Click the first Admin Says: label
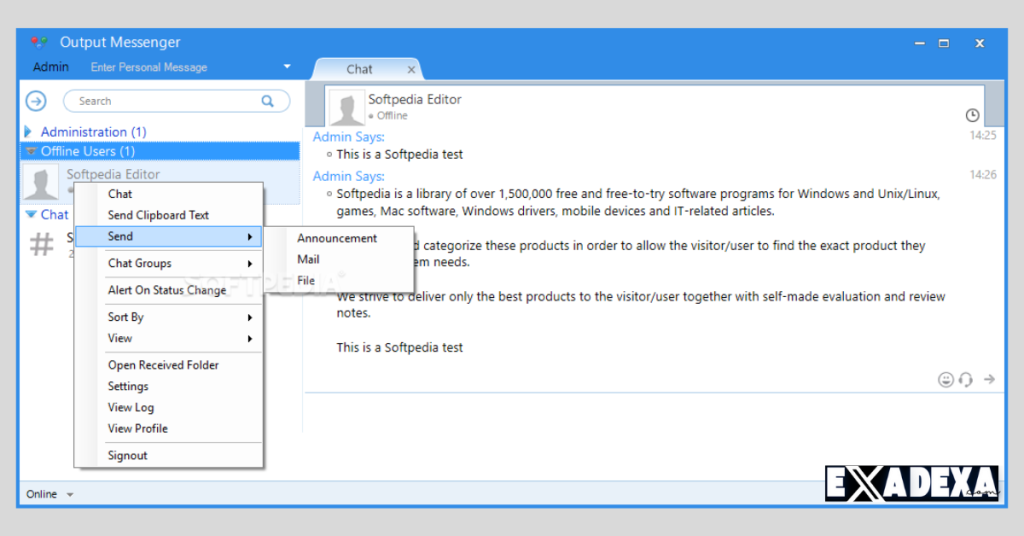The width and height of the screenshot is (1024, 536). (349, 137)
